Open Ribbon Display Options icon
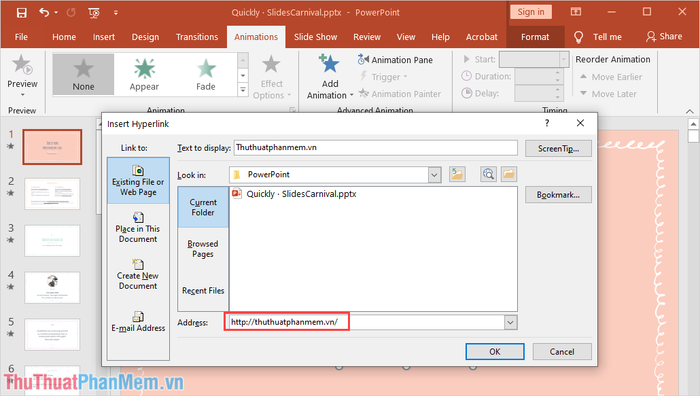The height and width of the screenshot is (396, 700). click(576, 12)
